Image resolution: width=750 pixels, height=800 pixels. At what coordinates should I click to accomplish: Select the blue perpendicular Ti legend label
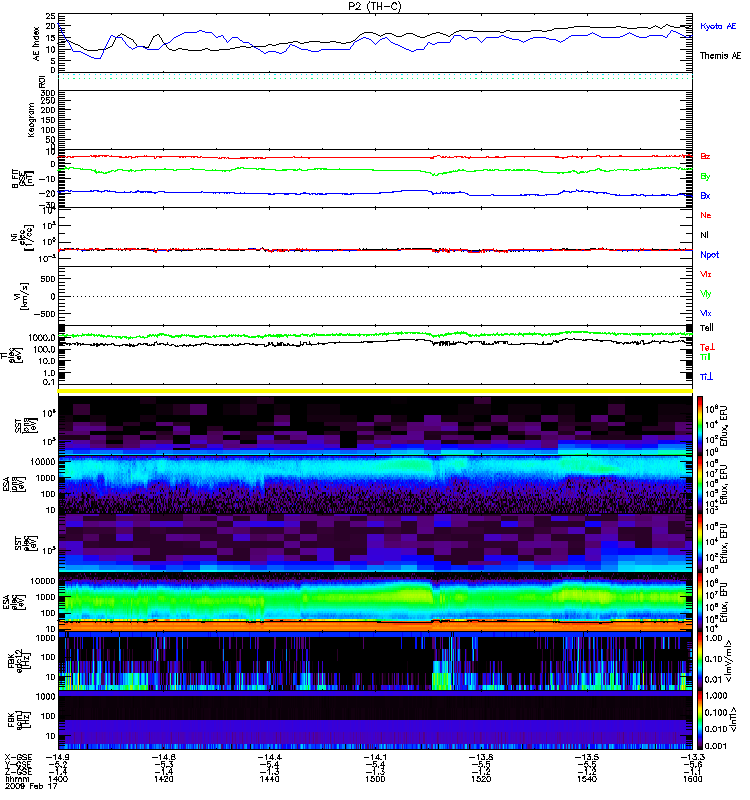tap(706, 377)
